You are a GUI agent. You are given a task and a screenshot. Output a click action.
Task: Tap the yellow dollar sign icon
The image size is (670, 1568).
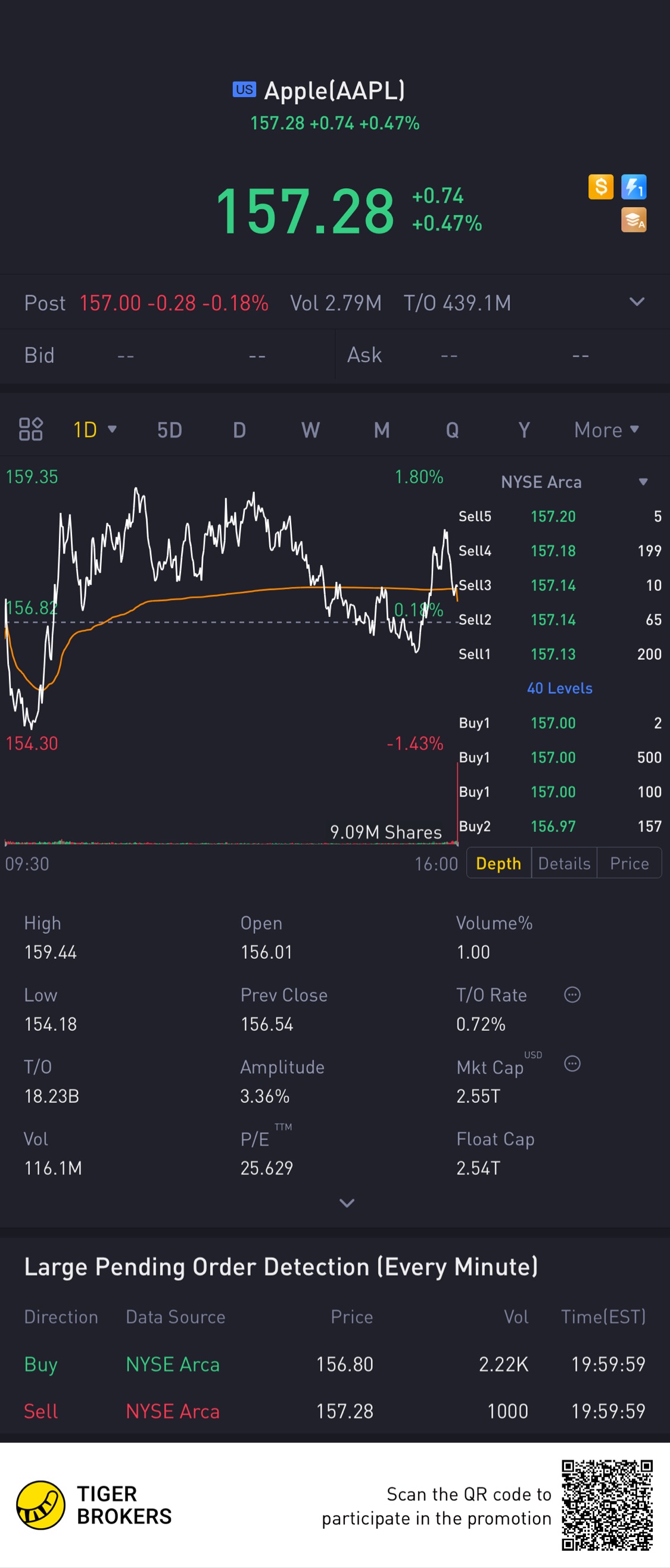(601, 187)
